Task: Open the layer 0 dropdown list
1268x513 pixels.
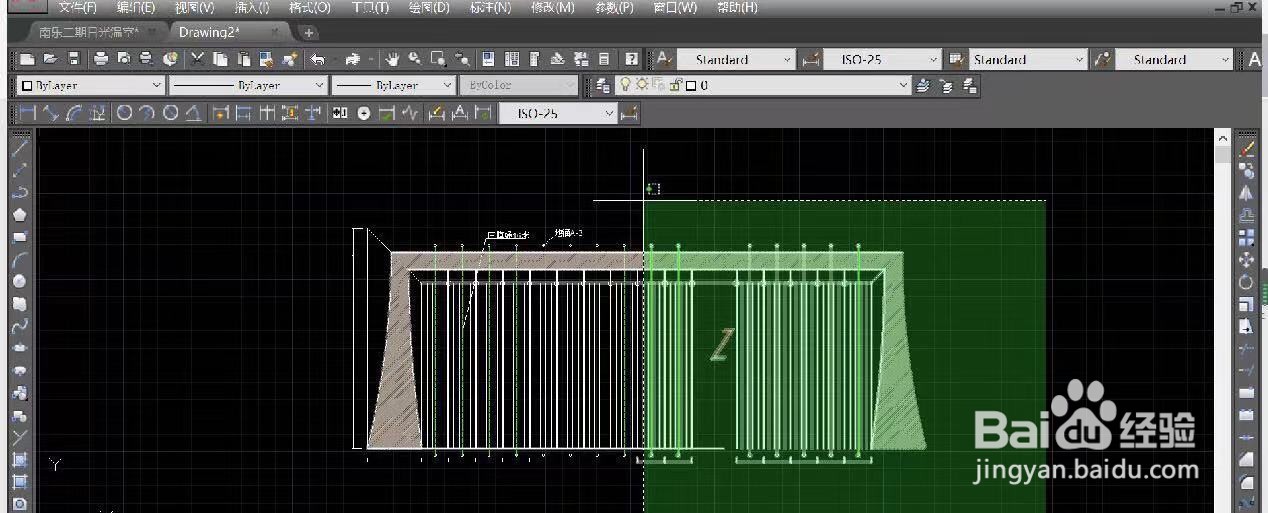Action: click(x=764, y=86)
